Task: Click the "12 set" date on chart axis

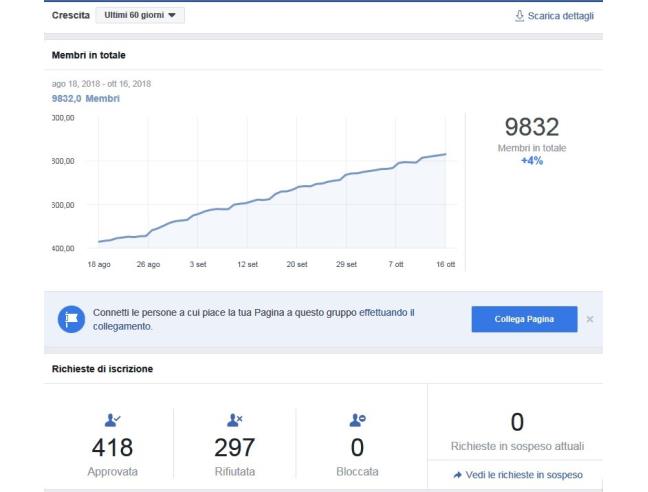Action: click(x=245, y=263)
